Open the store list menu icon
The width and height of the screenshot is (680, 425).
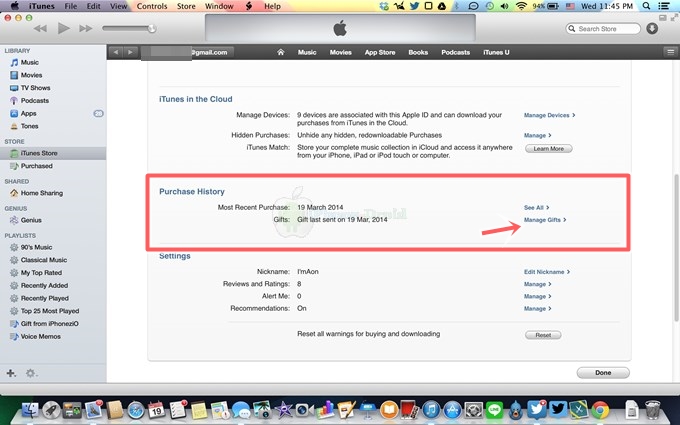point(669,52)
